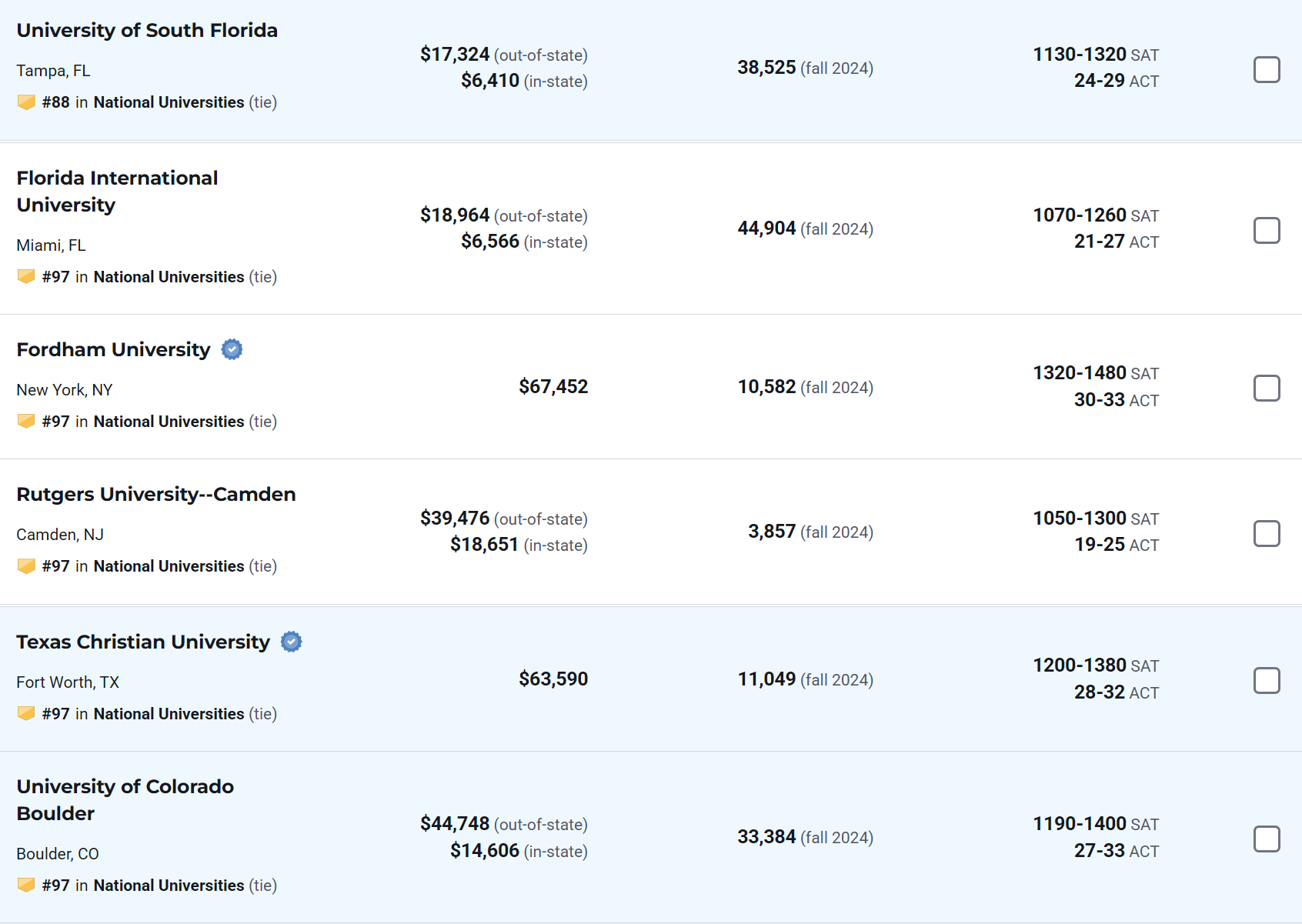Open the University of Colorado Boulder profile
1302x924 pixels.
tap(125, 799)
